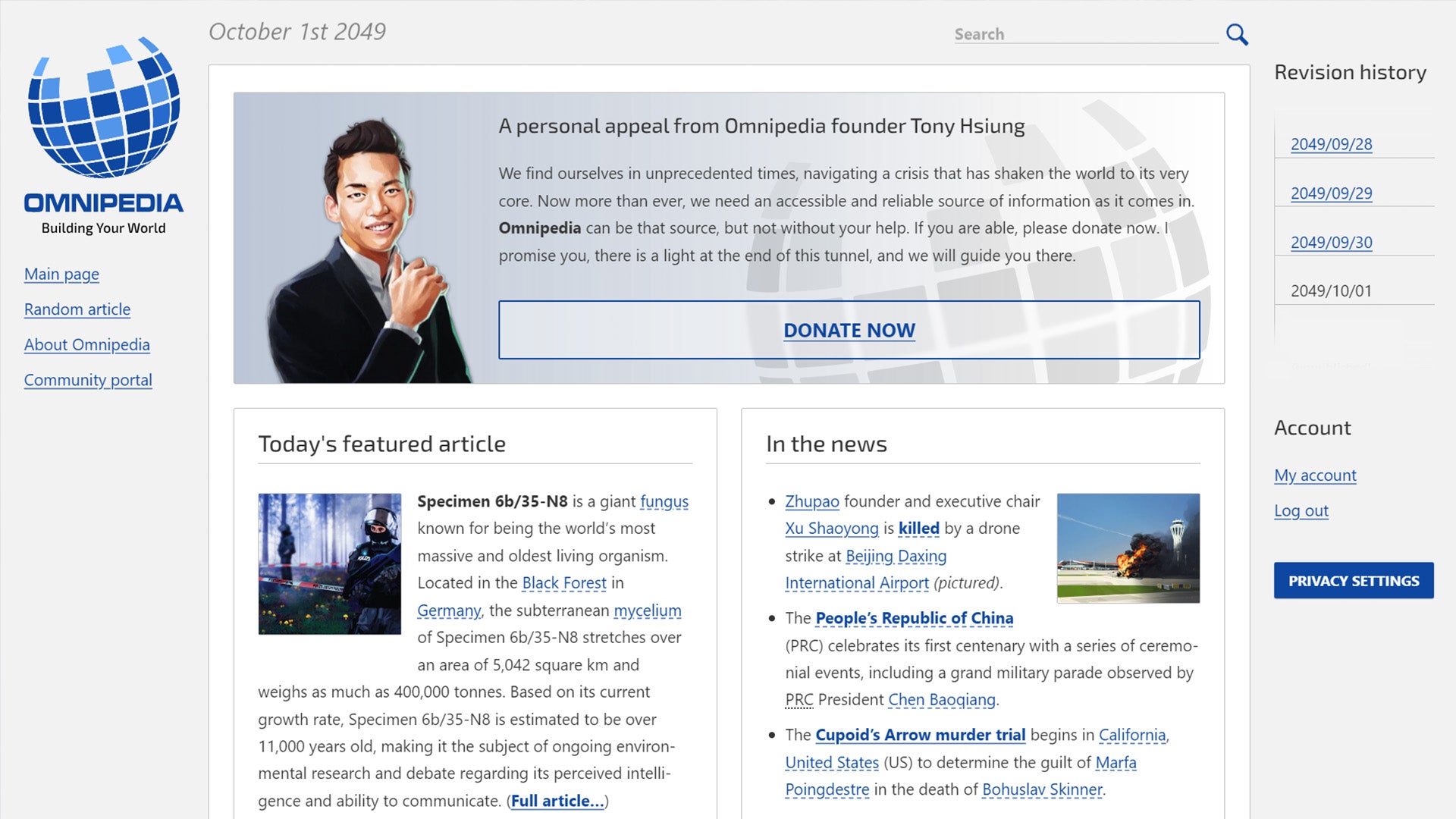Open the airport fire news picture
Screen dimensions: 1456x819
click(x=1128, y=548)
